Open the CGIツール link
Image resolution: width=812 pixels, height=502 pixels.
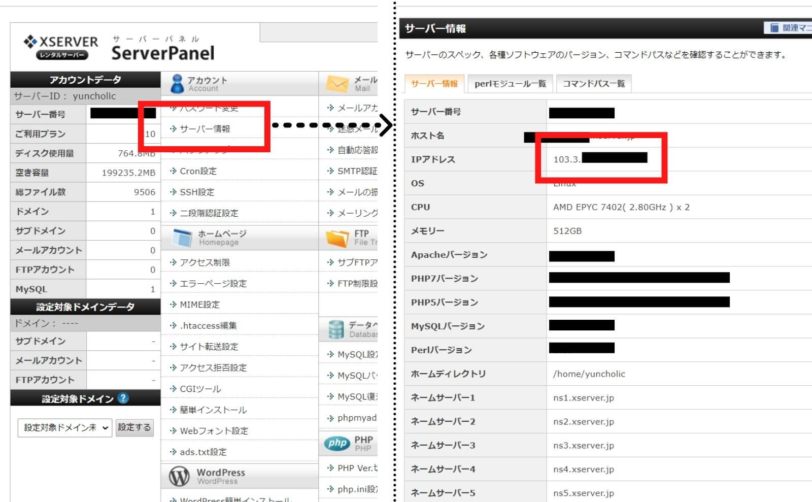click(x=200, y=389)
